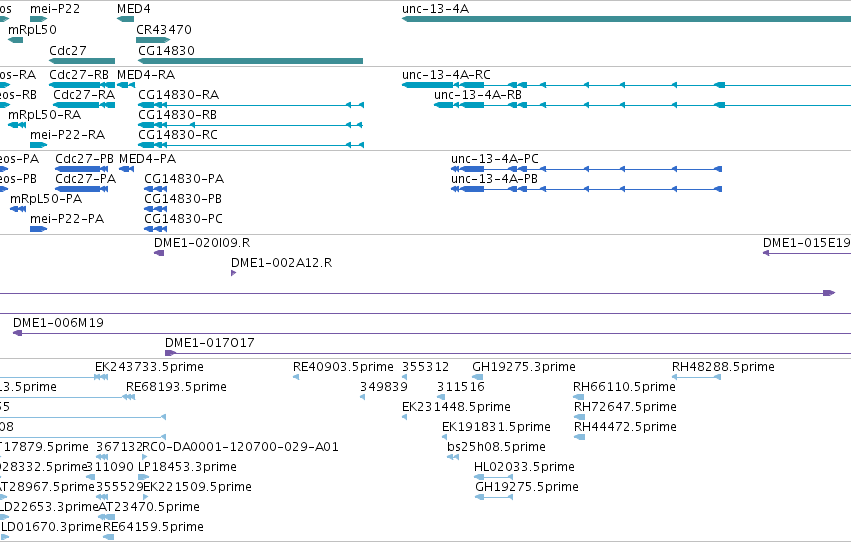This screenshot has width=851, height=542.
Task: Select the unc-13-4A gene bar
Action: tap(626, 19)
